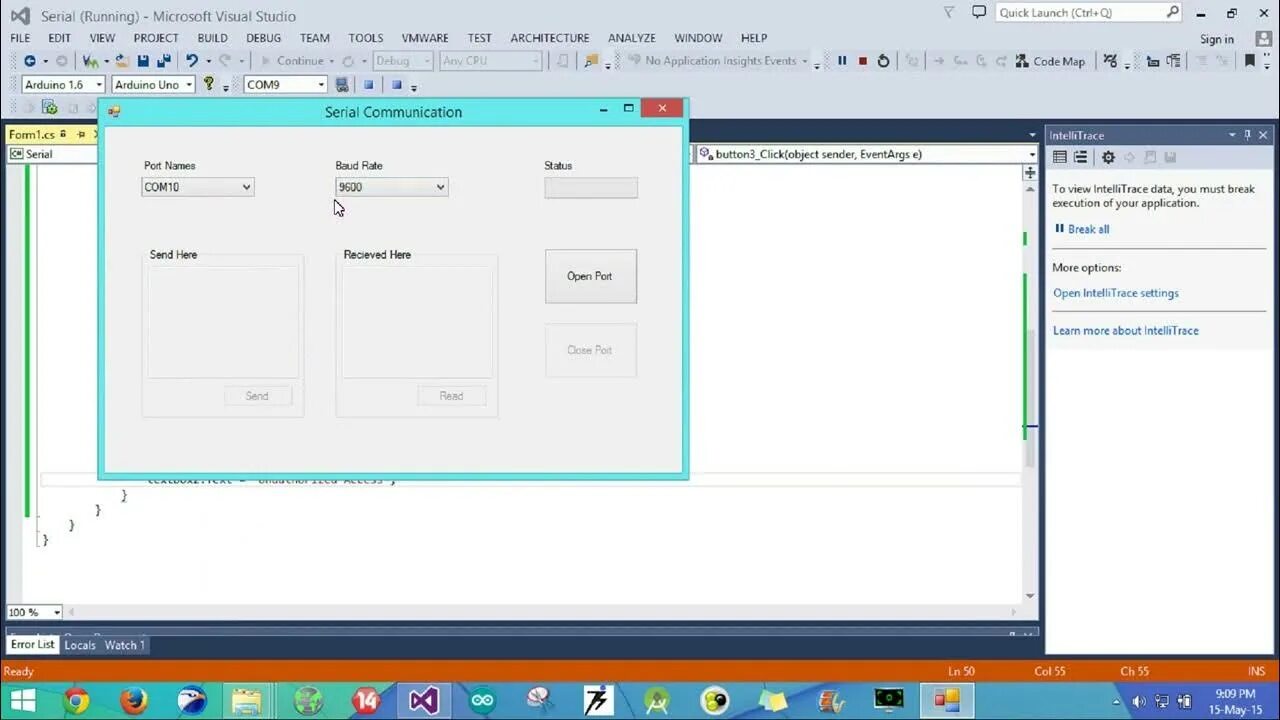Click the Open File toolbar icon
The width and height of the screenshot is (1280, 720).
click(122, 61)
